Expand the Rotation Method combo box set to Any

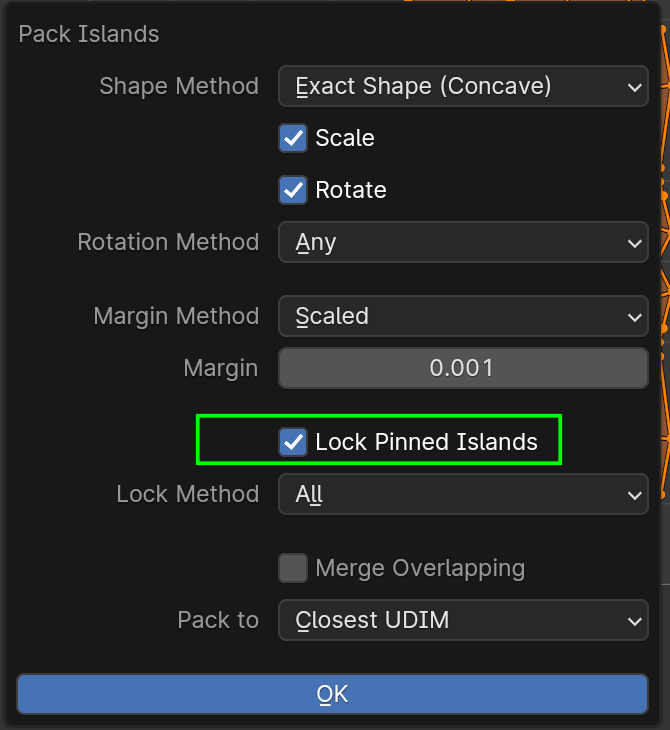click(x=462, y=243)
